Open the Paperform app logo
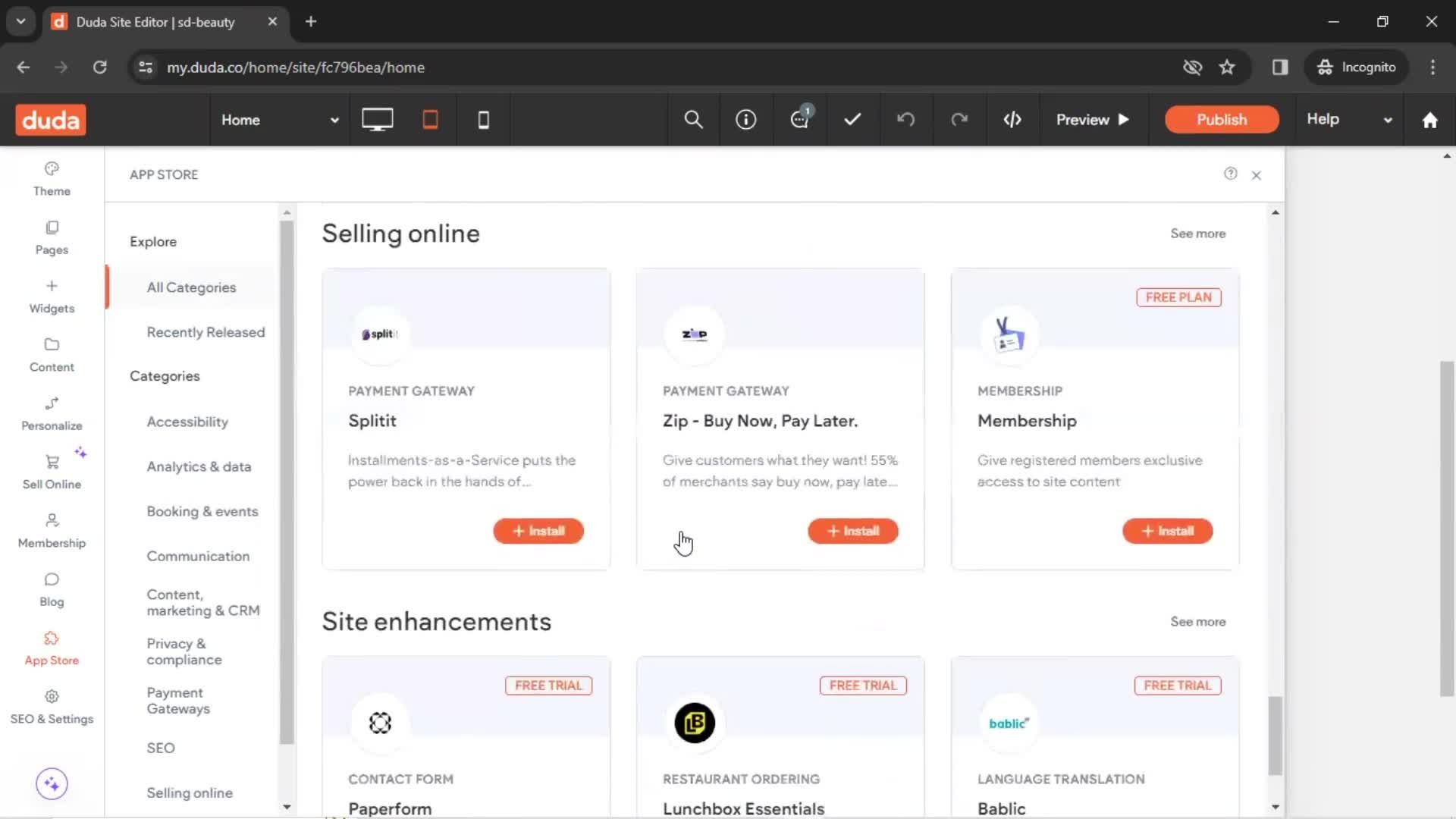Image resolution: width=1456 pixels, height=819 pixels. point(380,723)
